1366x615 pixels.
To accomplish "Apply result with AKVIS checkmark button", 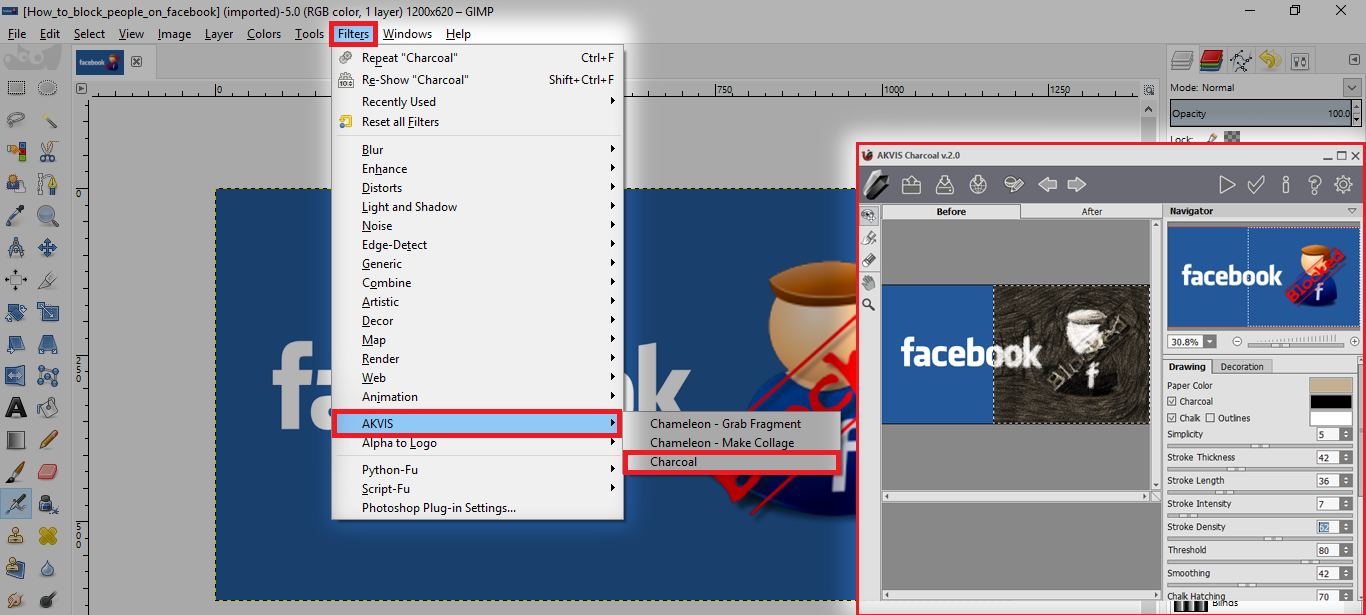I will [1256, 184].
